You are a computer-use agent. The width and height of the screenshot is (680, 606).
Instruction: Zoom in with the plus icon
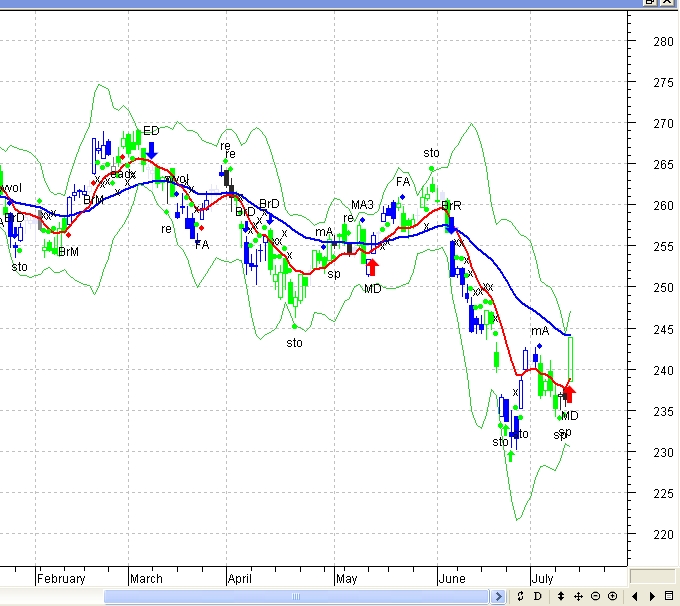(612, 597)
